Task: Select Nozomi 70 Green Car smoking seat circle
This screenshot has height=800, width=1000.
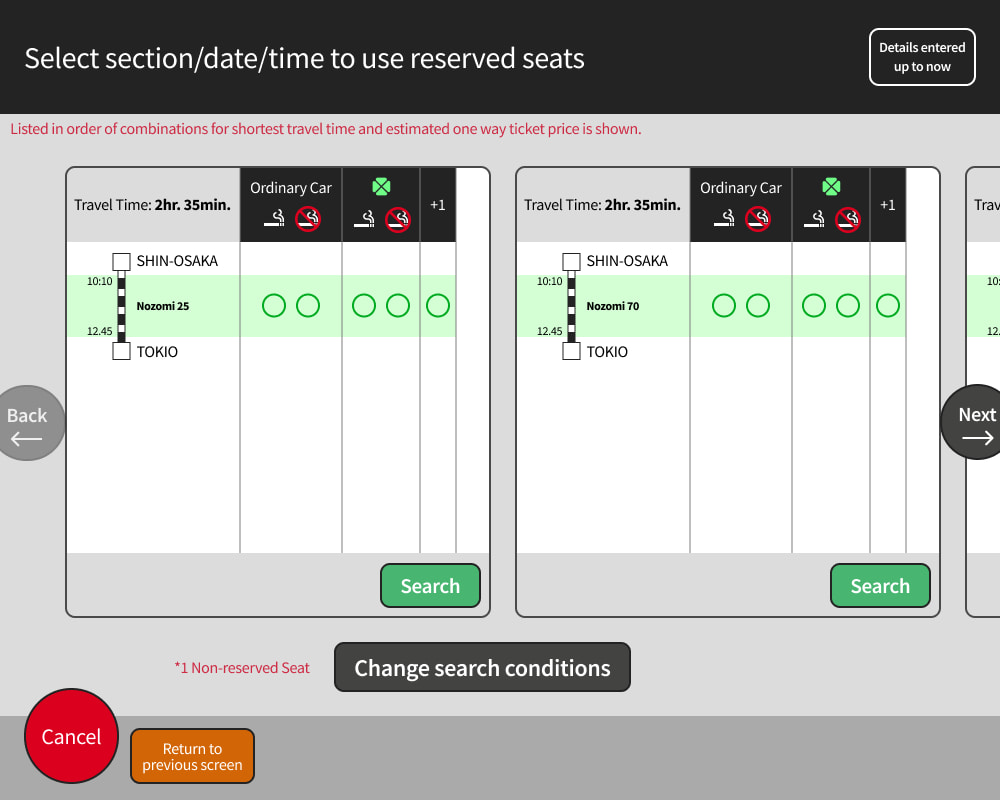Action: pyautogui.click(x=813, y=306)
